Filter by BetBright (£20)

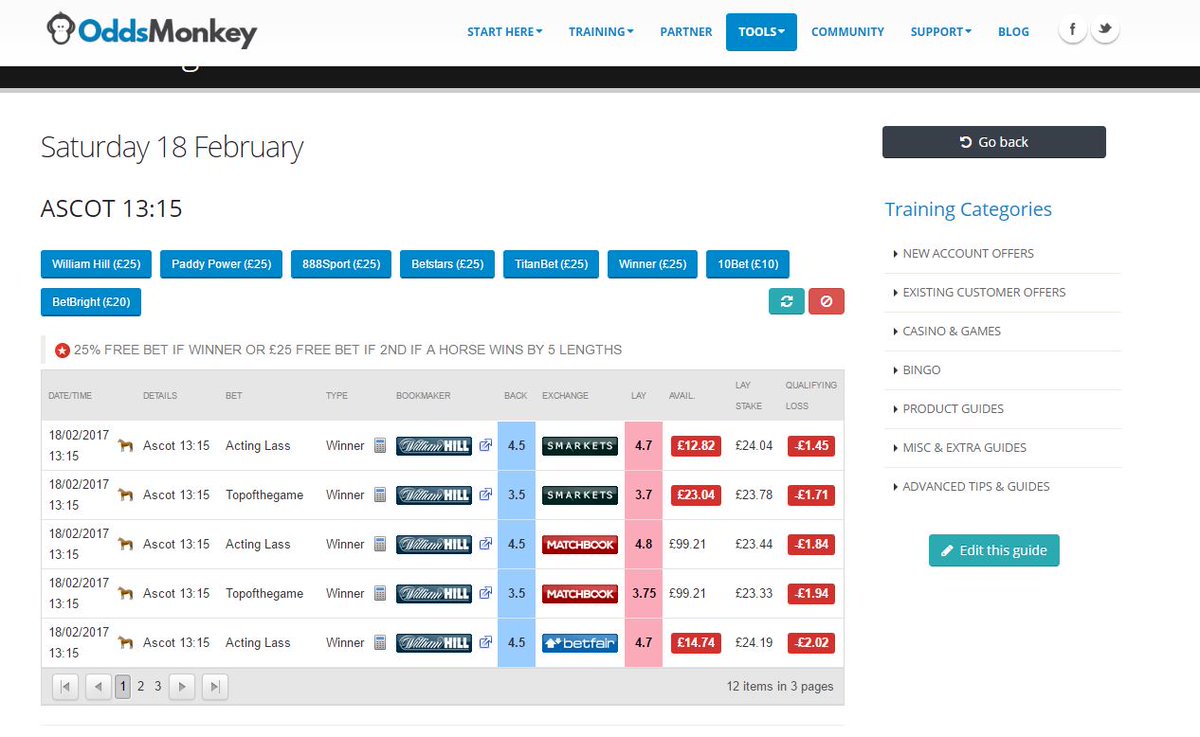[x=91, y=301]
